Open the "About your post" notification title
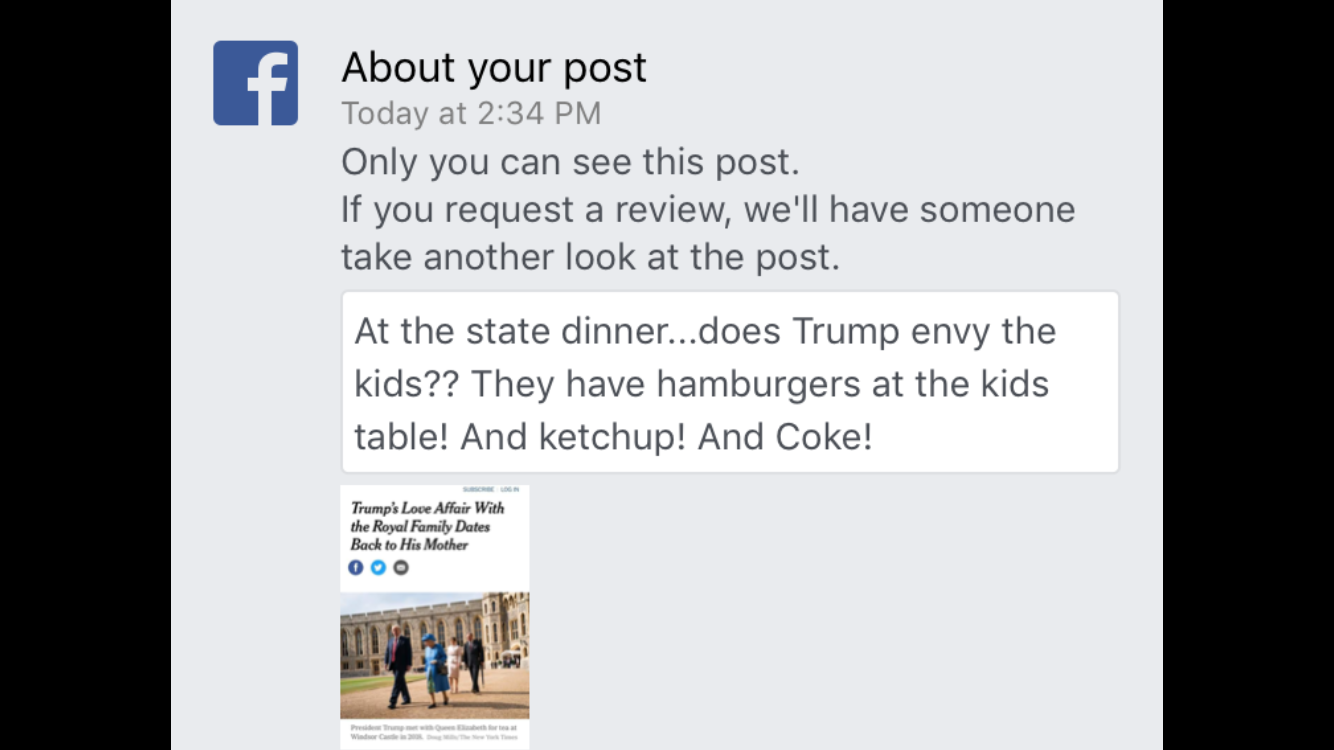The height and width of the screenshot is (750, 1334). pyautogui.click(x=494, y=68)
